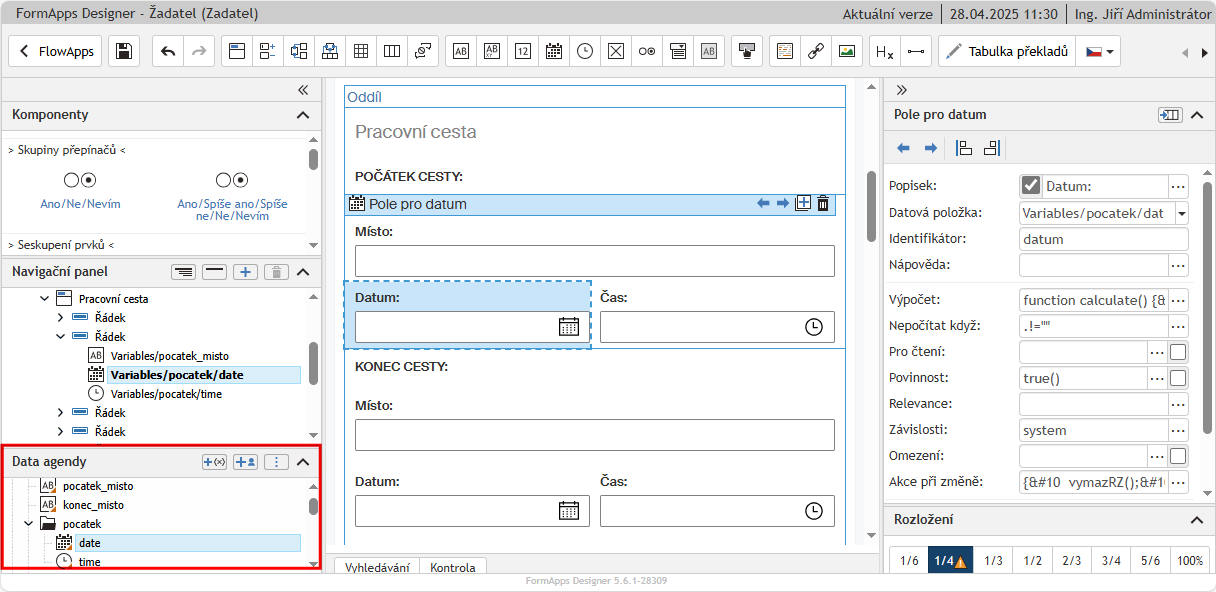
Task: Collapse the left sidebar with double chevron
Action: click(303, 89)
